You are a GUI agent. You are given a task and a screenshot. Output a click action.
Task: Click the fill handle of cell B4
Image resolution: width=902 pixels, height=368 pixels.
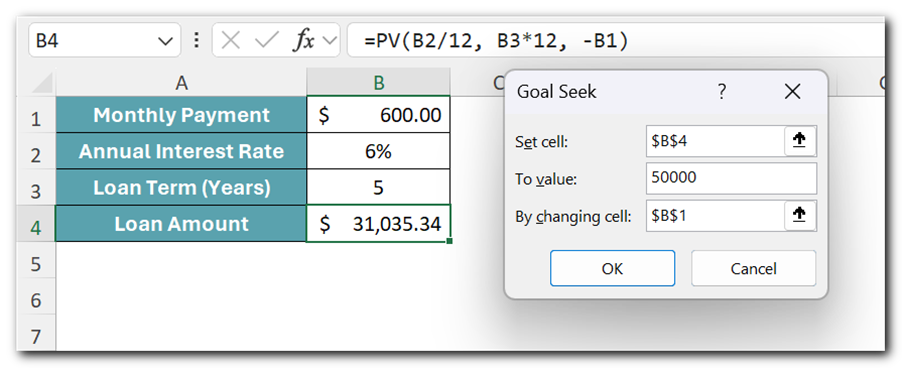(x=449, y=241)
